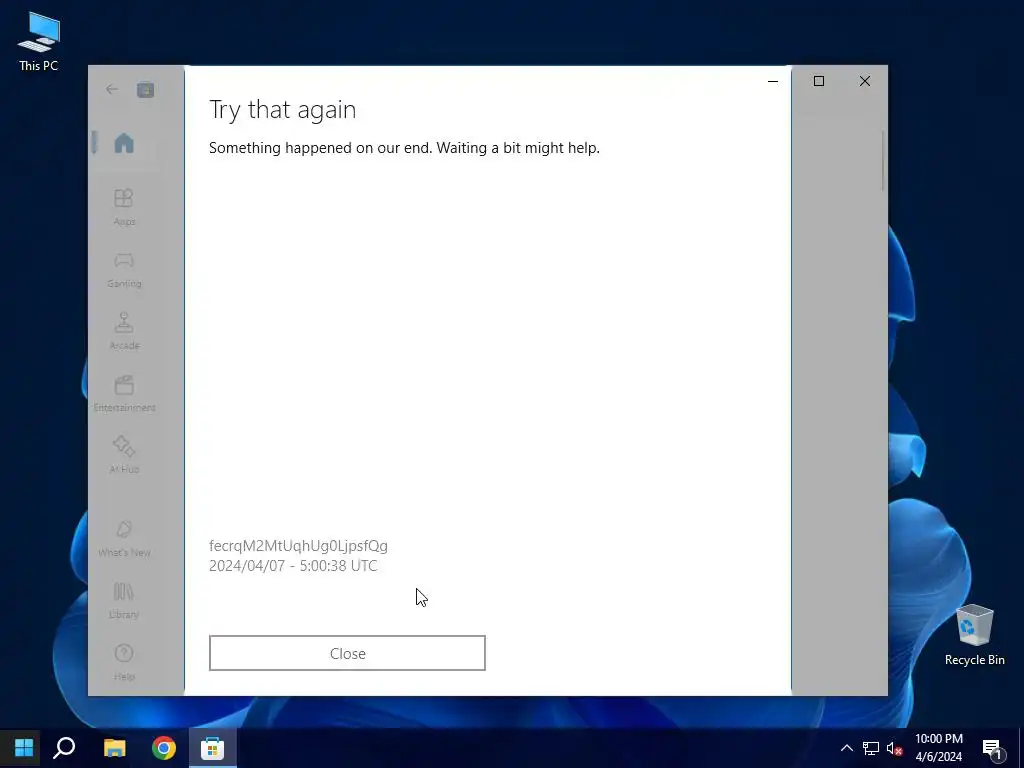Open taskbar Search

pos(64,748)
